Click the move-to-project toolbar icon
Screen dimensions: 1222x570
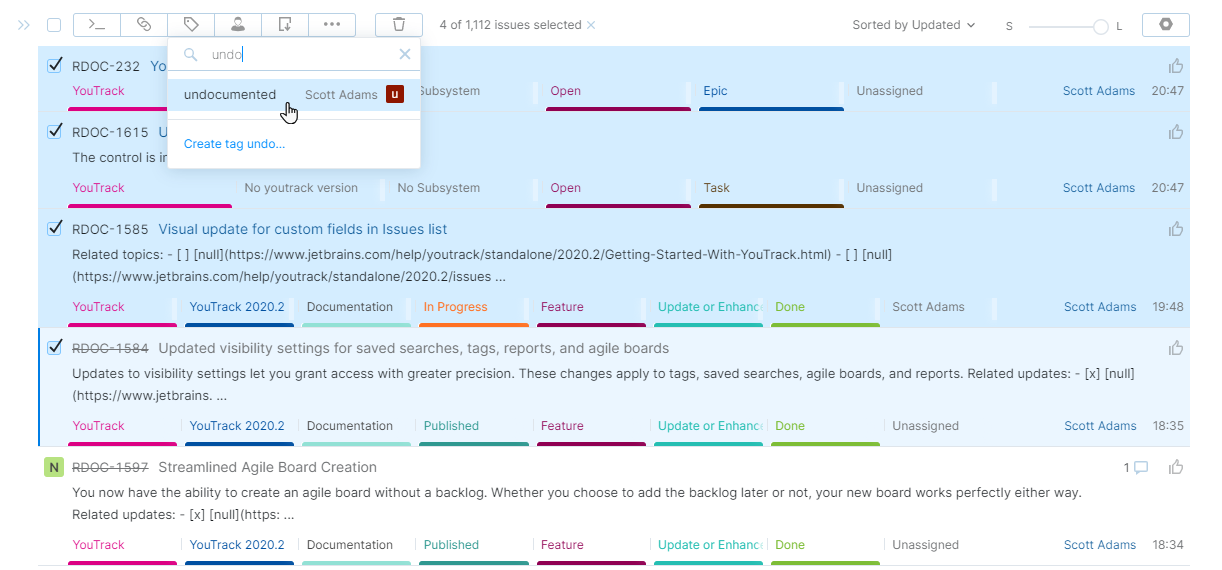[285, 25]
